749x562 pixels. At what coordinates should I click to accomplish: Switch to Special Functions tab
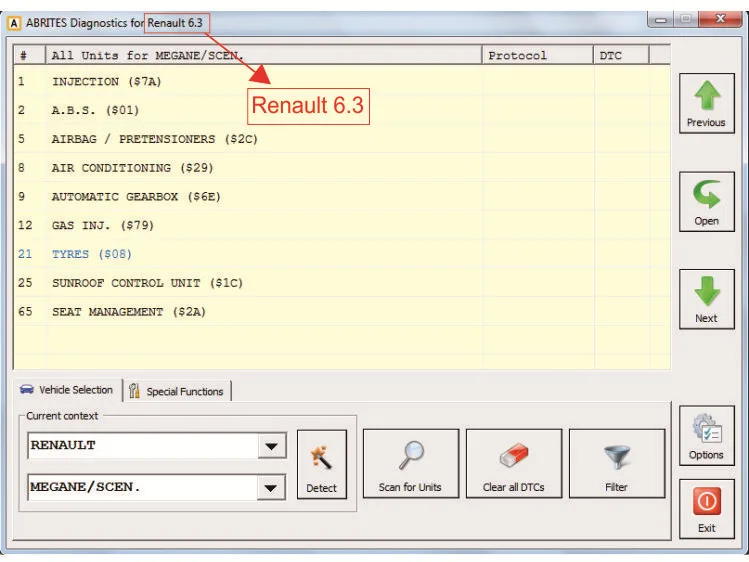(x=177, y=391)
